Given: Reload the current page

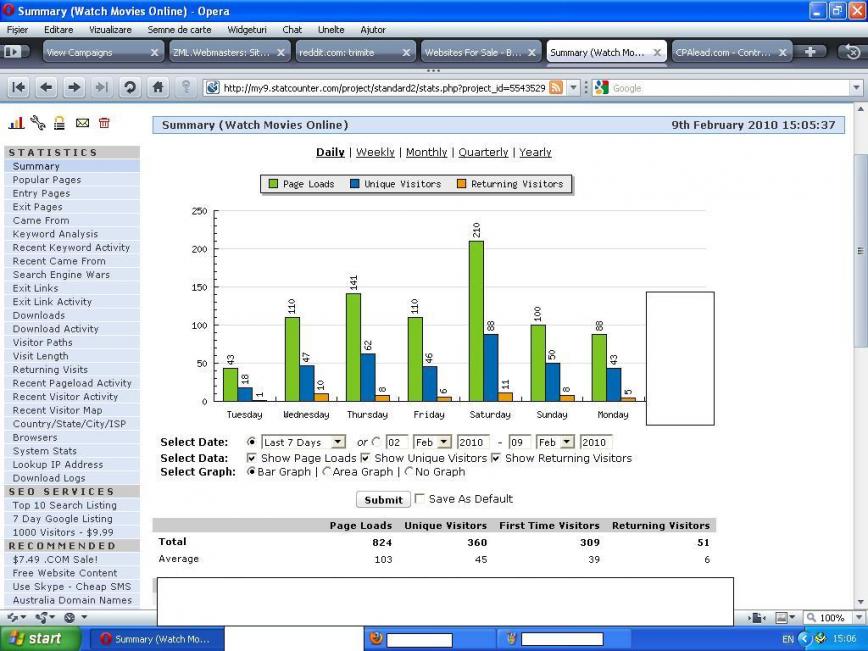Looking at the screenshot, I should coord(130,87).
